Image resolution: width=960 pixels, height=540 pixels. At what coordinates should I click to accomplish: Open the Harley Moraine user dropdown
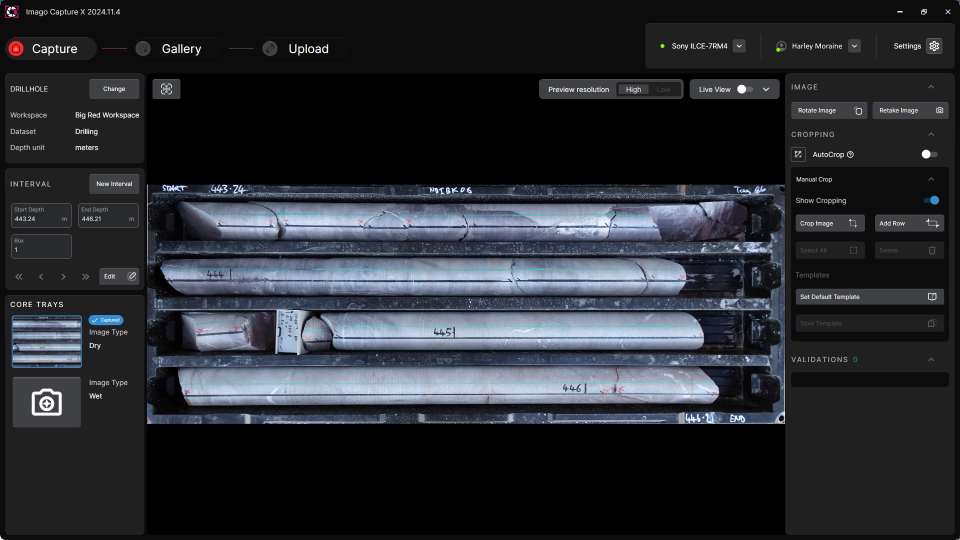point(854,46)
